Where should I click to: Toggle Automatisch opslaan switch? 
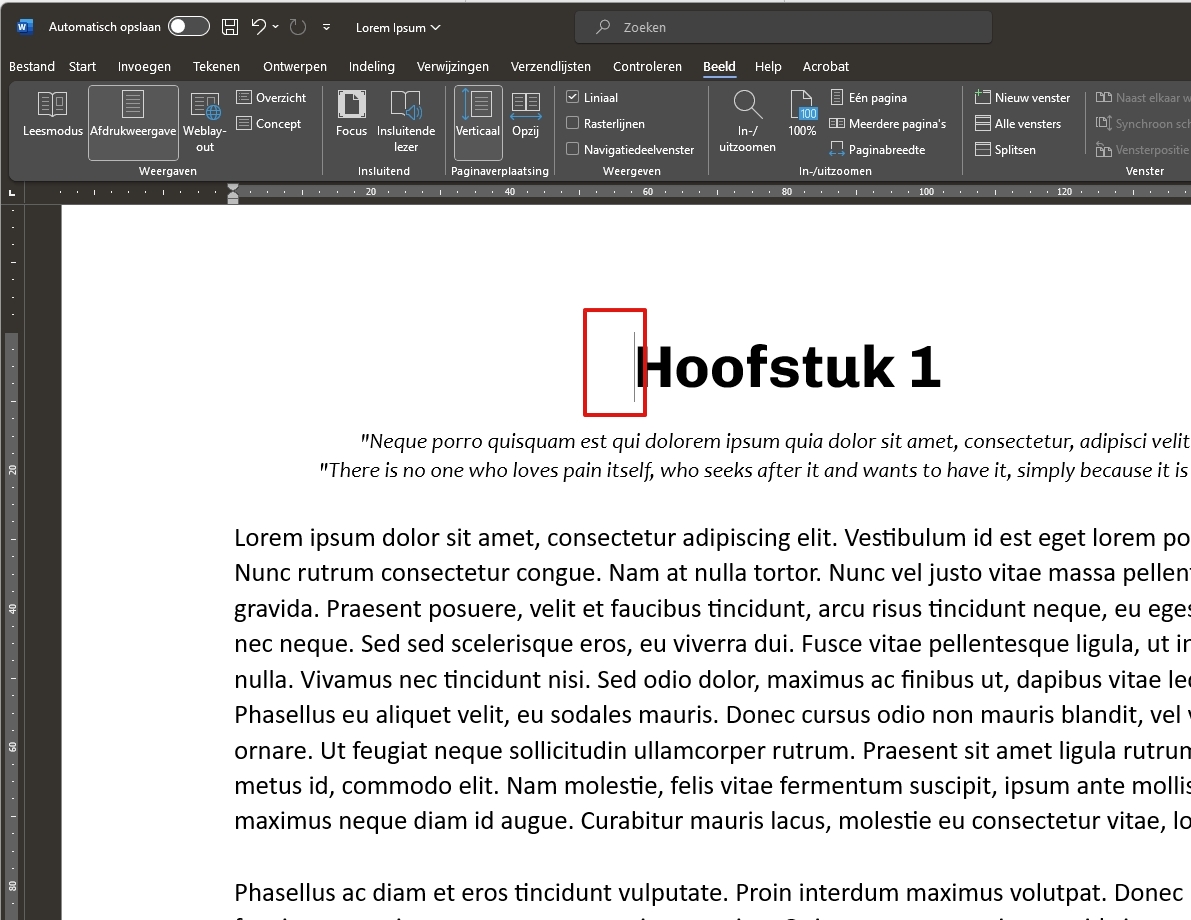click(189, 27)
